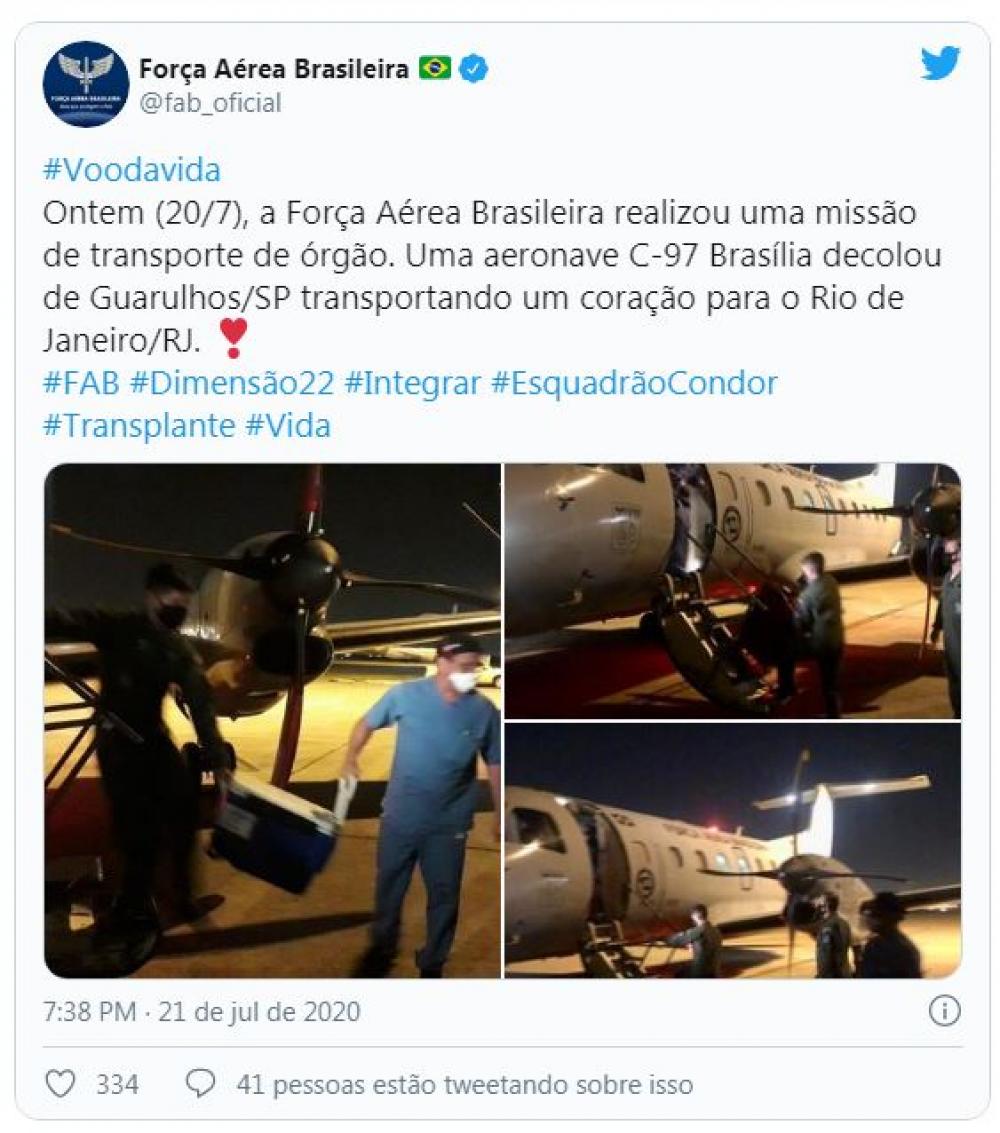Open replies via the speech bubble icon
This screenshot has width=1000, height=1133.
[x=200, y=1084]
